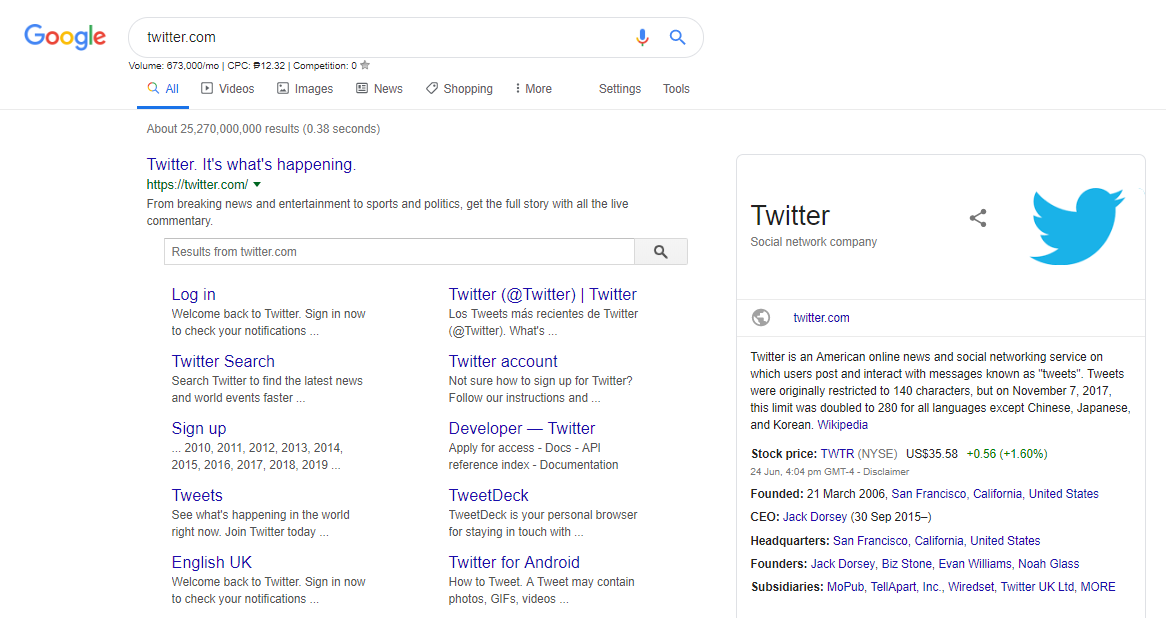Open the English UK sitelink
This screenshot has width=1166, height=618.
212,562
